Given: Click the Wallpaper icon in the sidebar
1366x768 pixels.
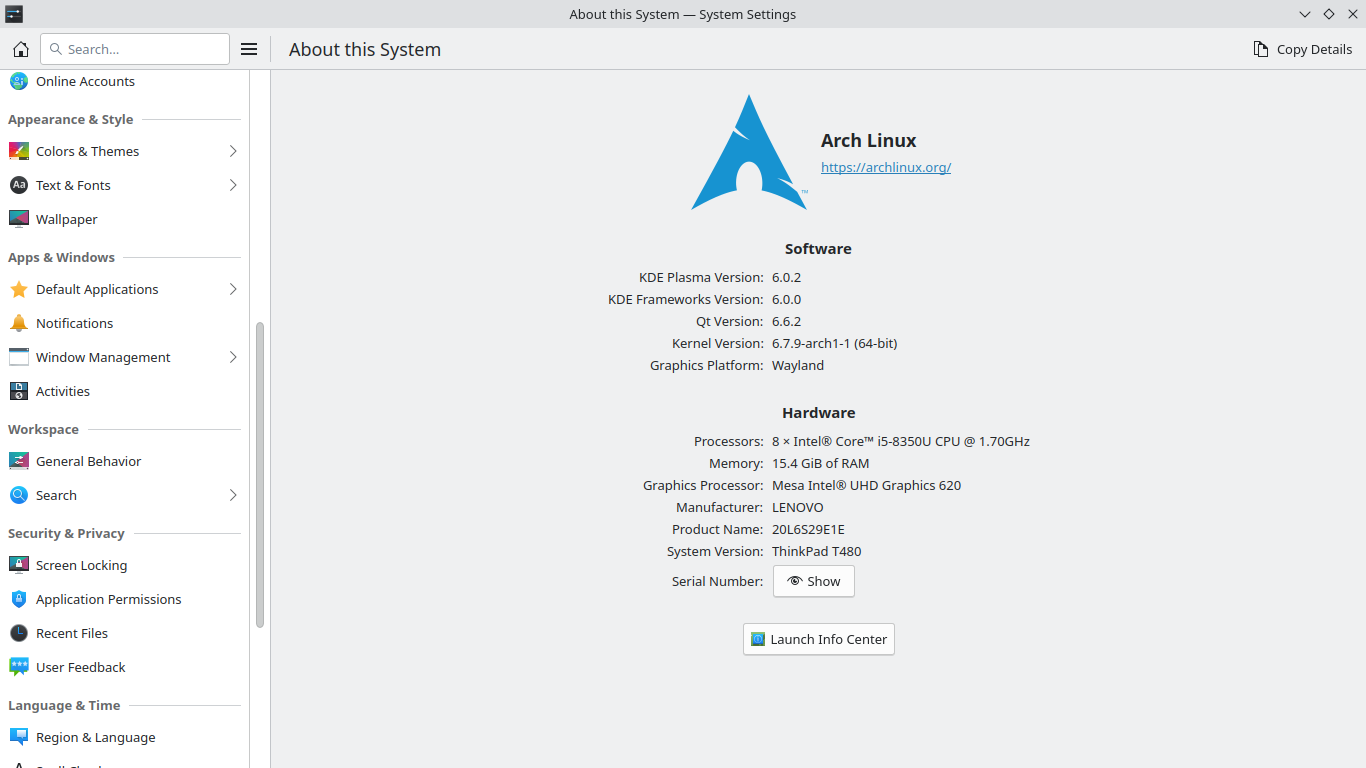Looking at the screenshot, I should pos(18,219).
